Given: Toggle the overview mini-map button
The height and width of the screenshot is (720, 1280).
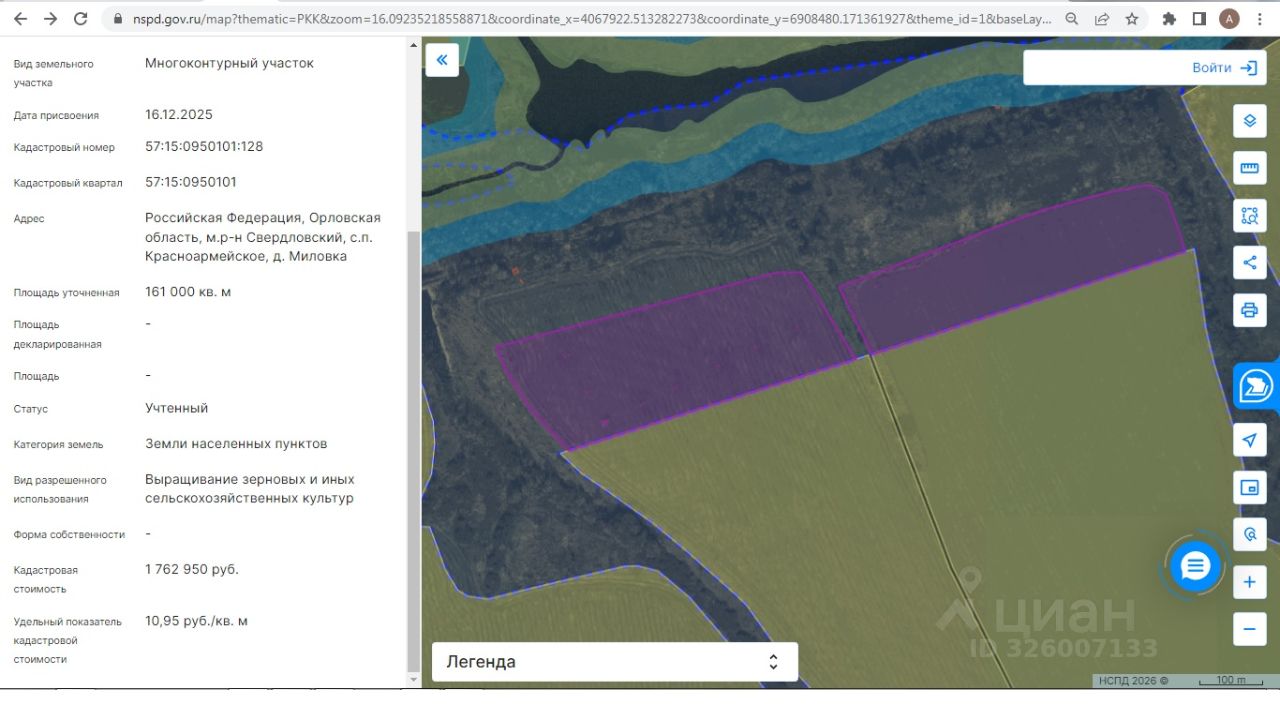Looking at the screenshot, I should point(1249,487).
